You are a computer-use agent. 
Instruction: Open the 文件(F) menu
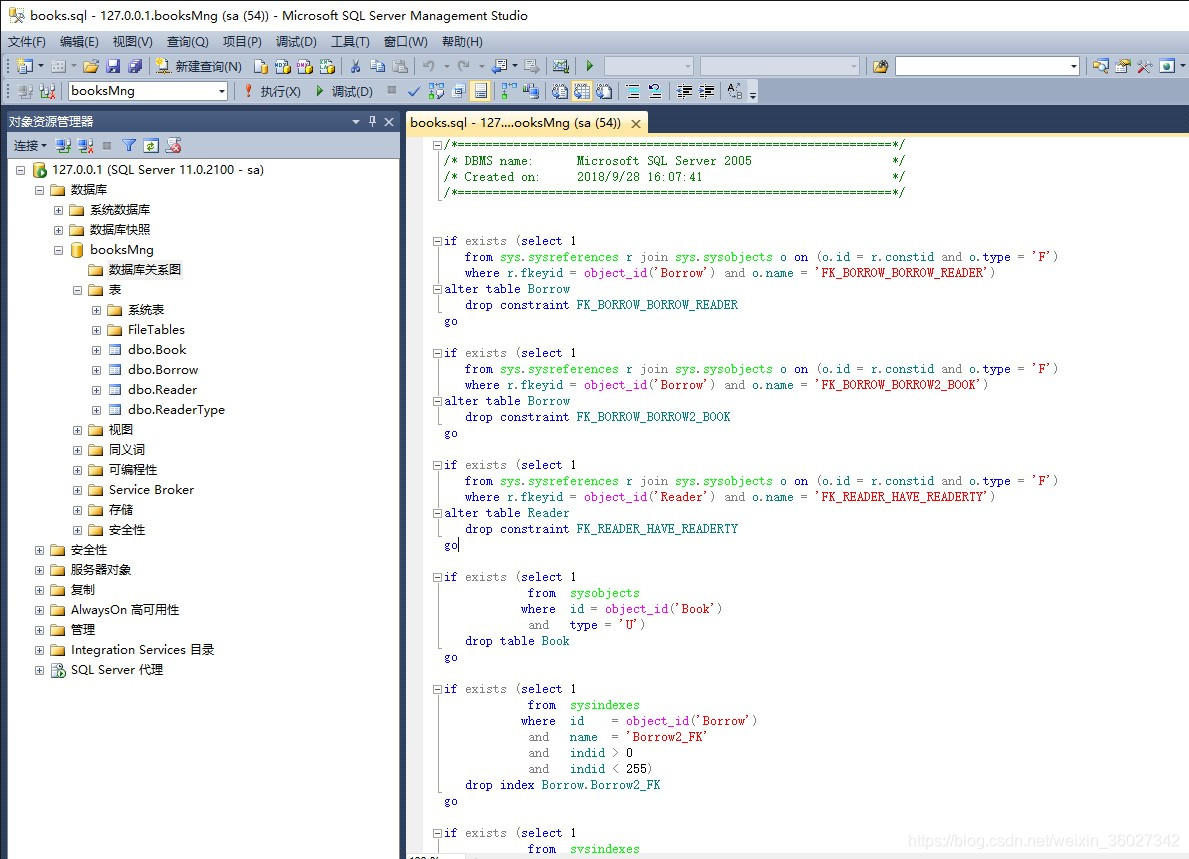[27, 42]
